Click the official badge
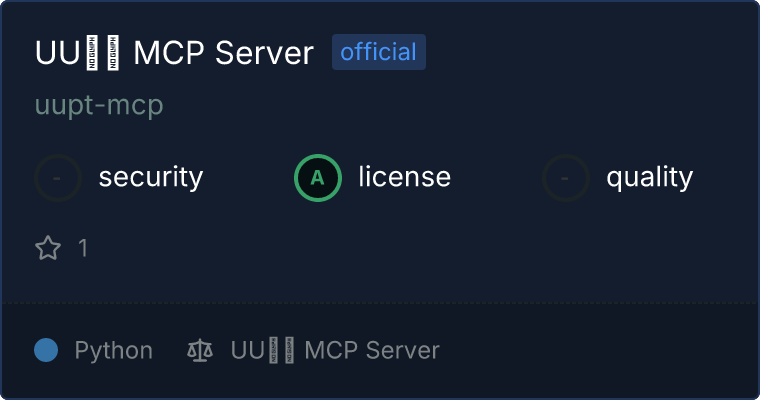Screen dimensions: 760x400 point(379,52)
